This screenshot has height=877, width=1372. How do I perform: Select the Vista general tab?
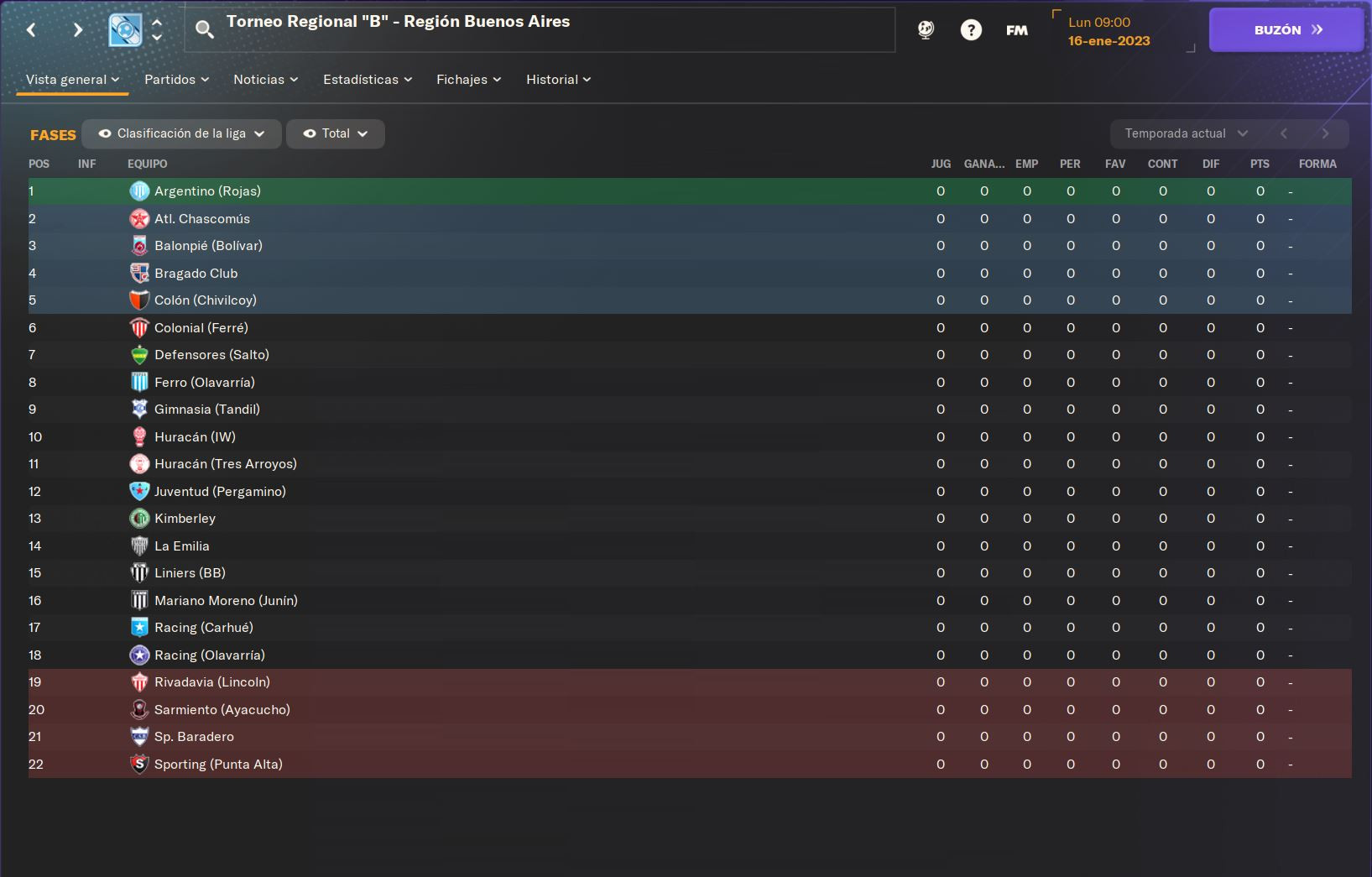click(x=72, y=79)
